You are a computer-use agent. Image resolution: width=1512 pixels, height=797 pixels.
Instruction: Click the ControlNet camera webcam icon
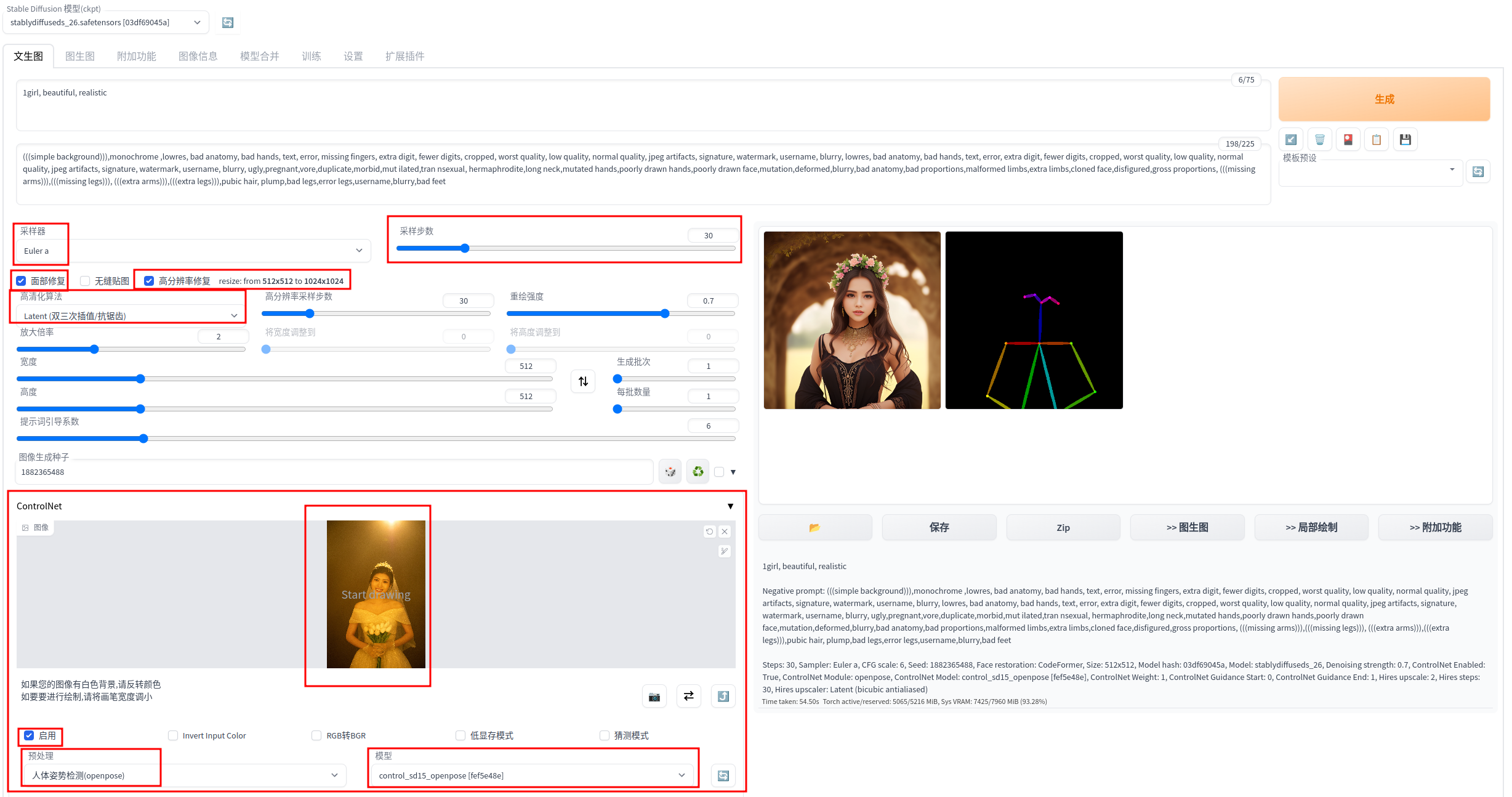tap(654, 697)
